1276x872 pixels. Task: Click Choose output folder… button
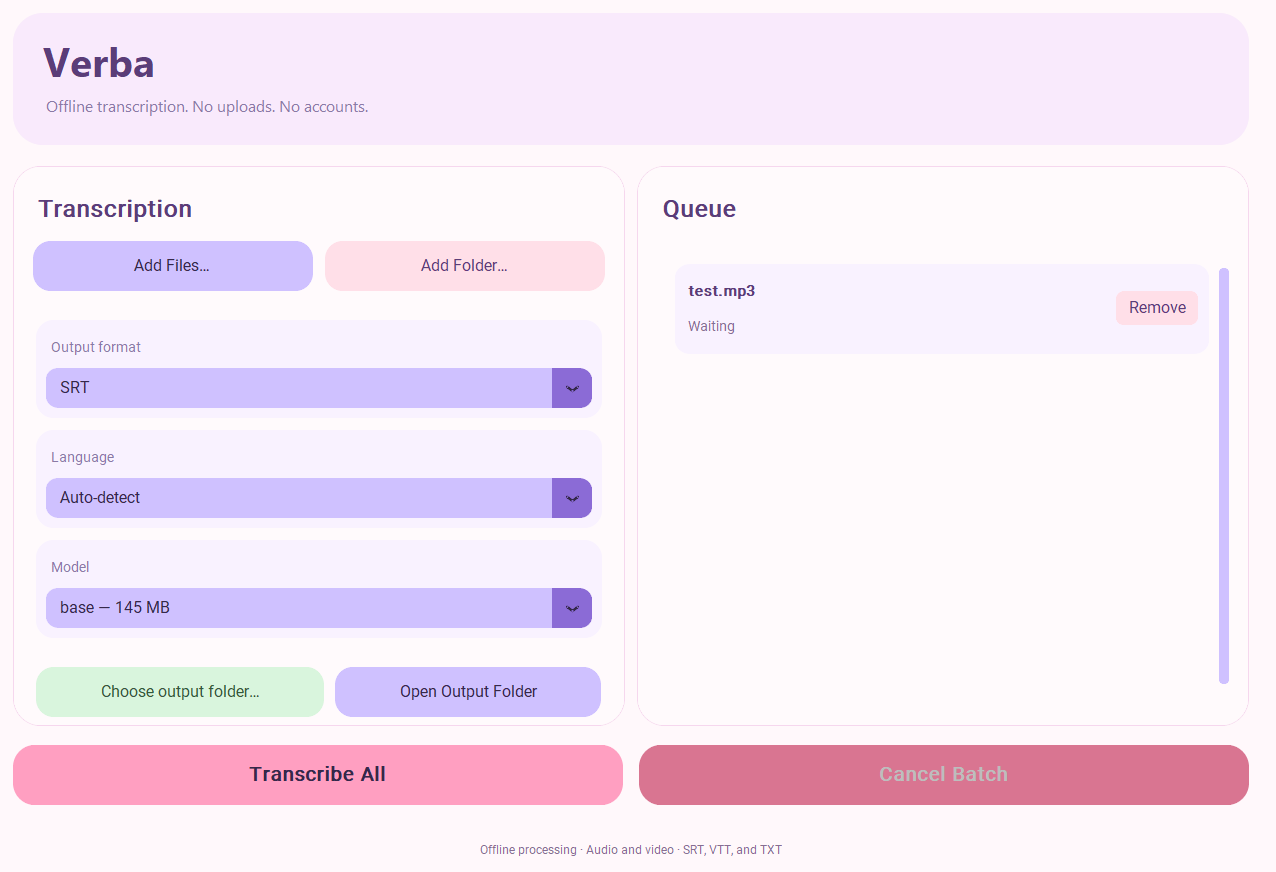point(180,692)
